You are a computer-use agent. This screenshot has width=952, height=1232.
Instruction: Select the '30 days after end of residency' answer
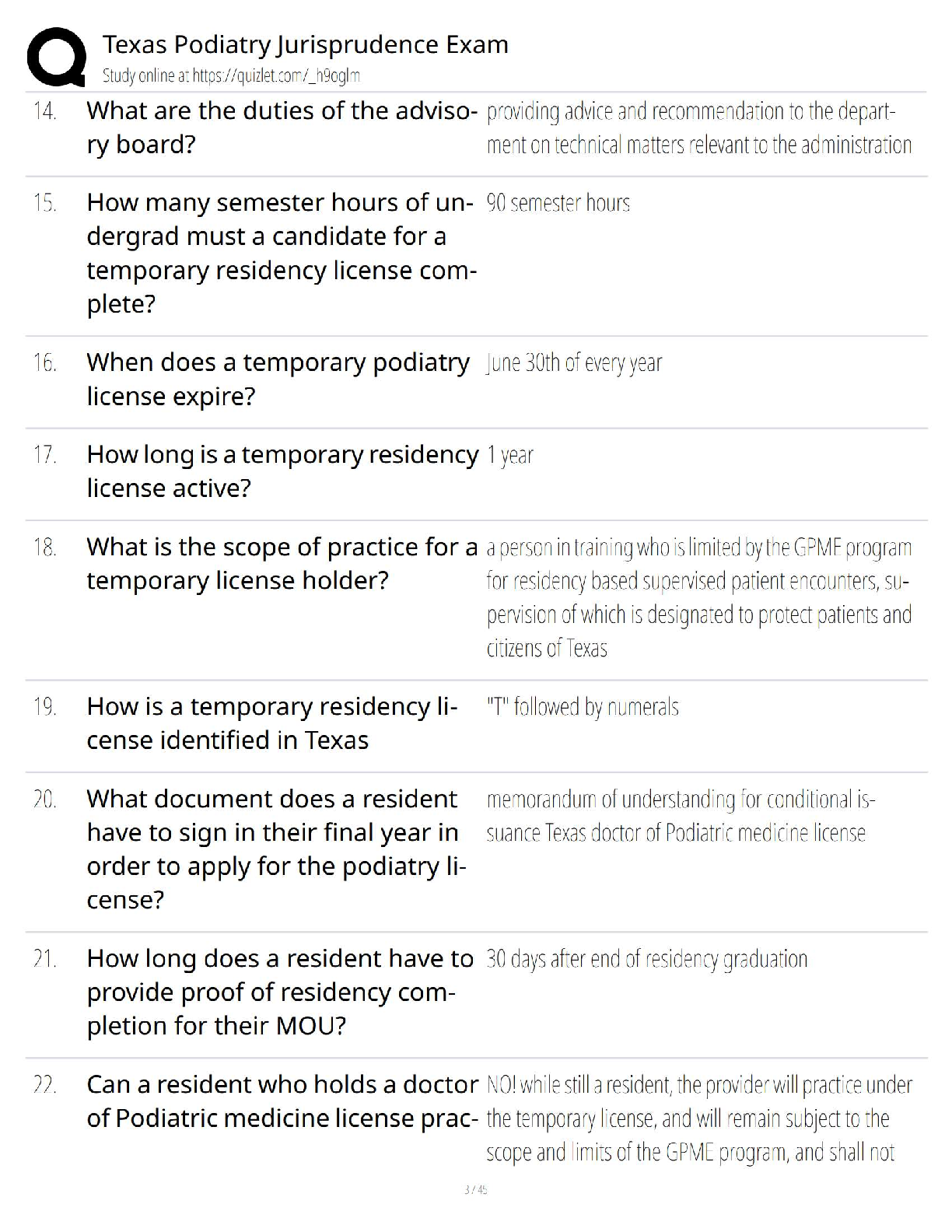647,959
